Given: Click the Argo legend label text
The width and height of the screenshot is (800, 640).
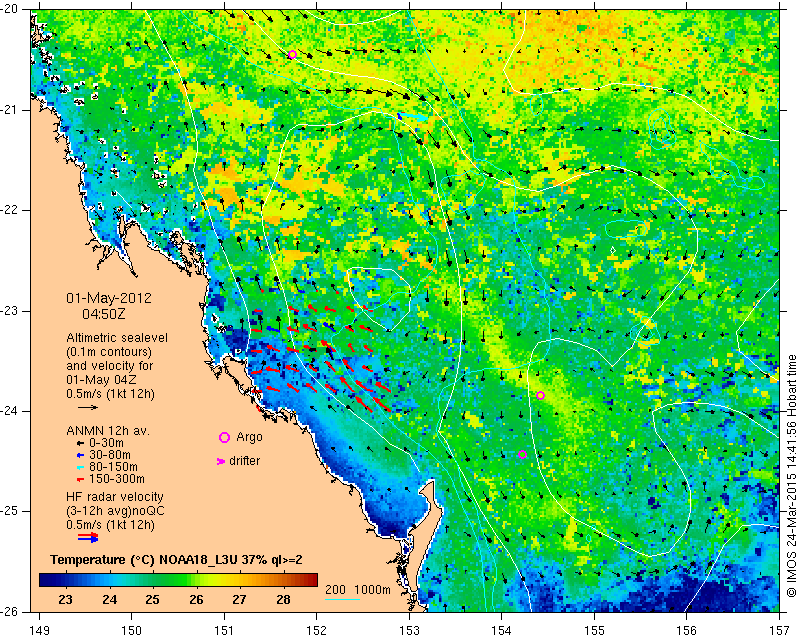Looking at the screenshot, I should coord(249,437).
